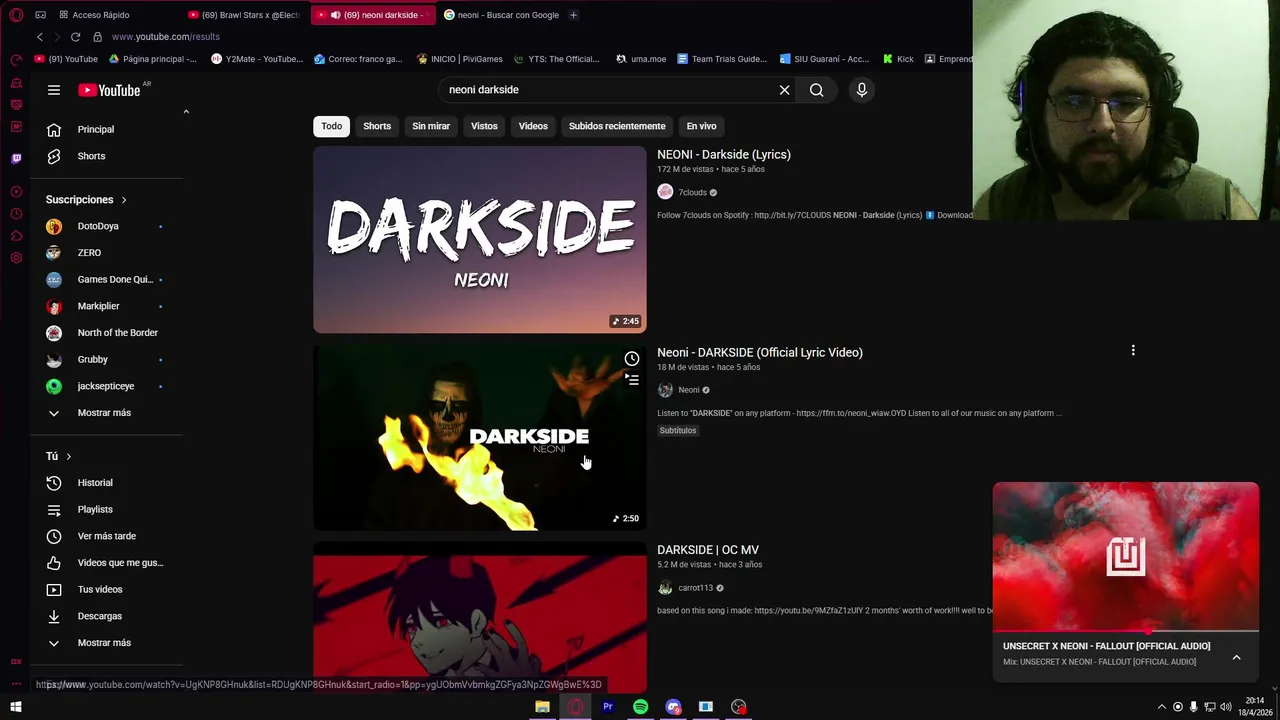Select the 'Shorts' filter chip

tap(377, 126)
